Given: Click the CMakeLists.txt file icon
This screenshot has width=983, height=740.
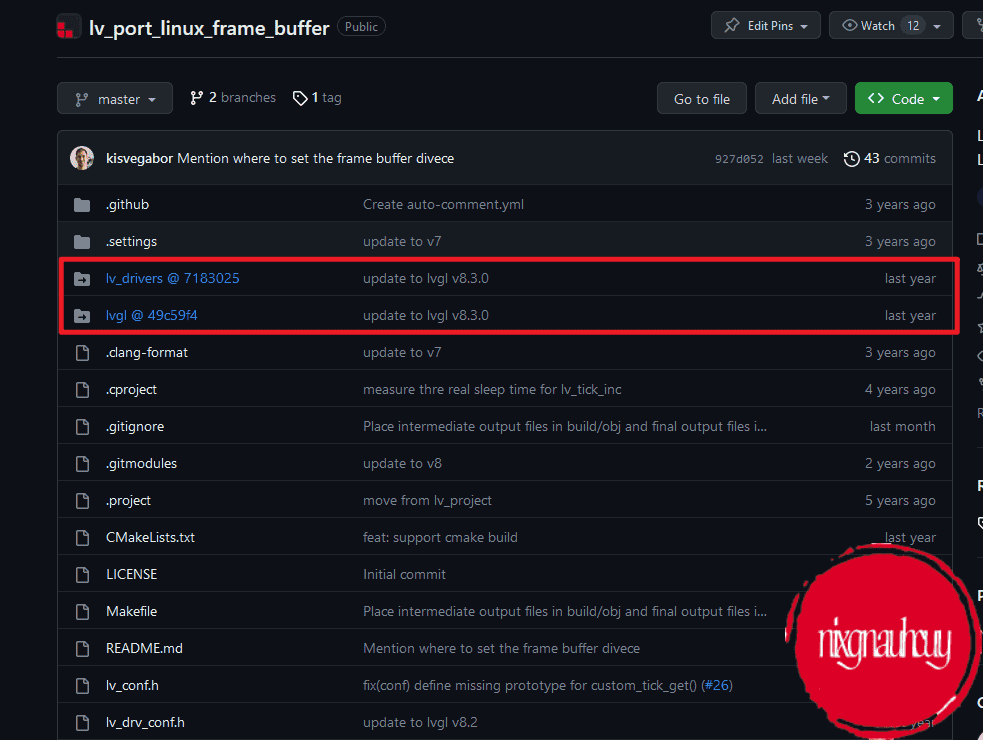Looking at the screenshot, I should tap(82, 537).
